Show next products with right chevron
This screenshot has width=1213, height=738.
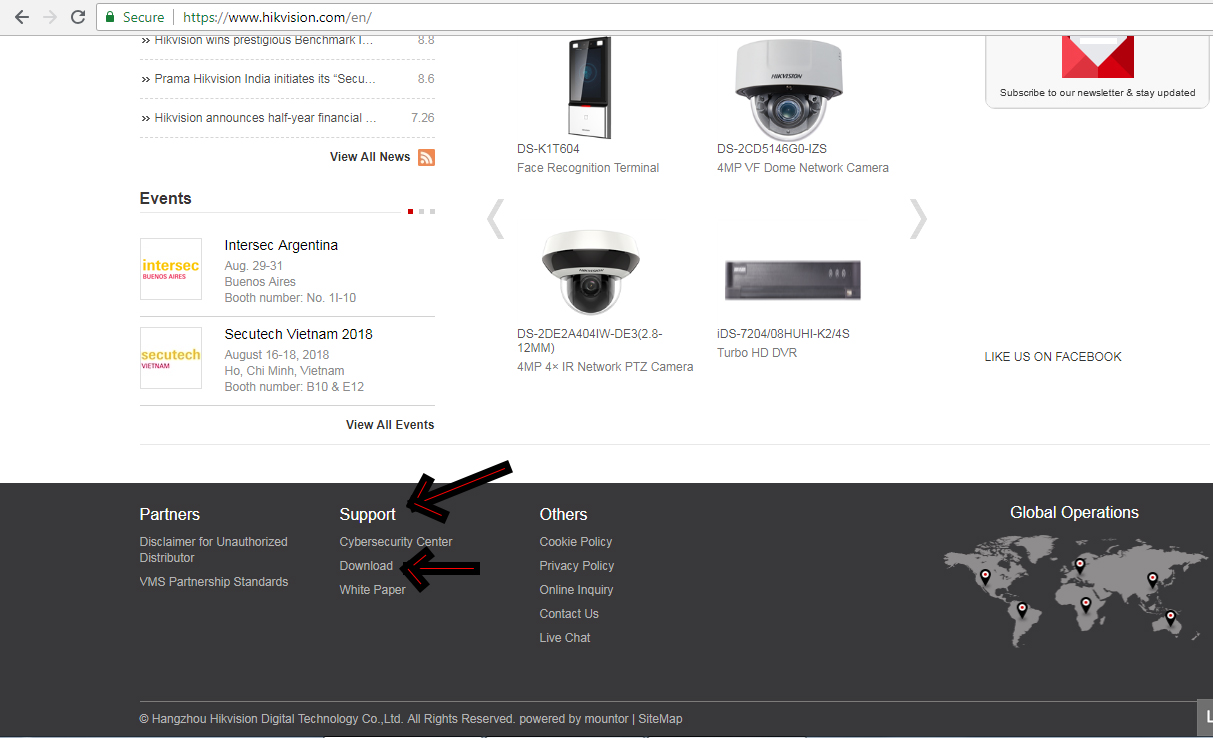tap(918, 220)
